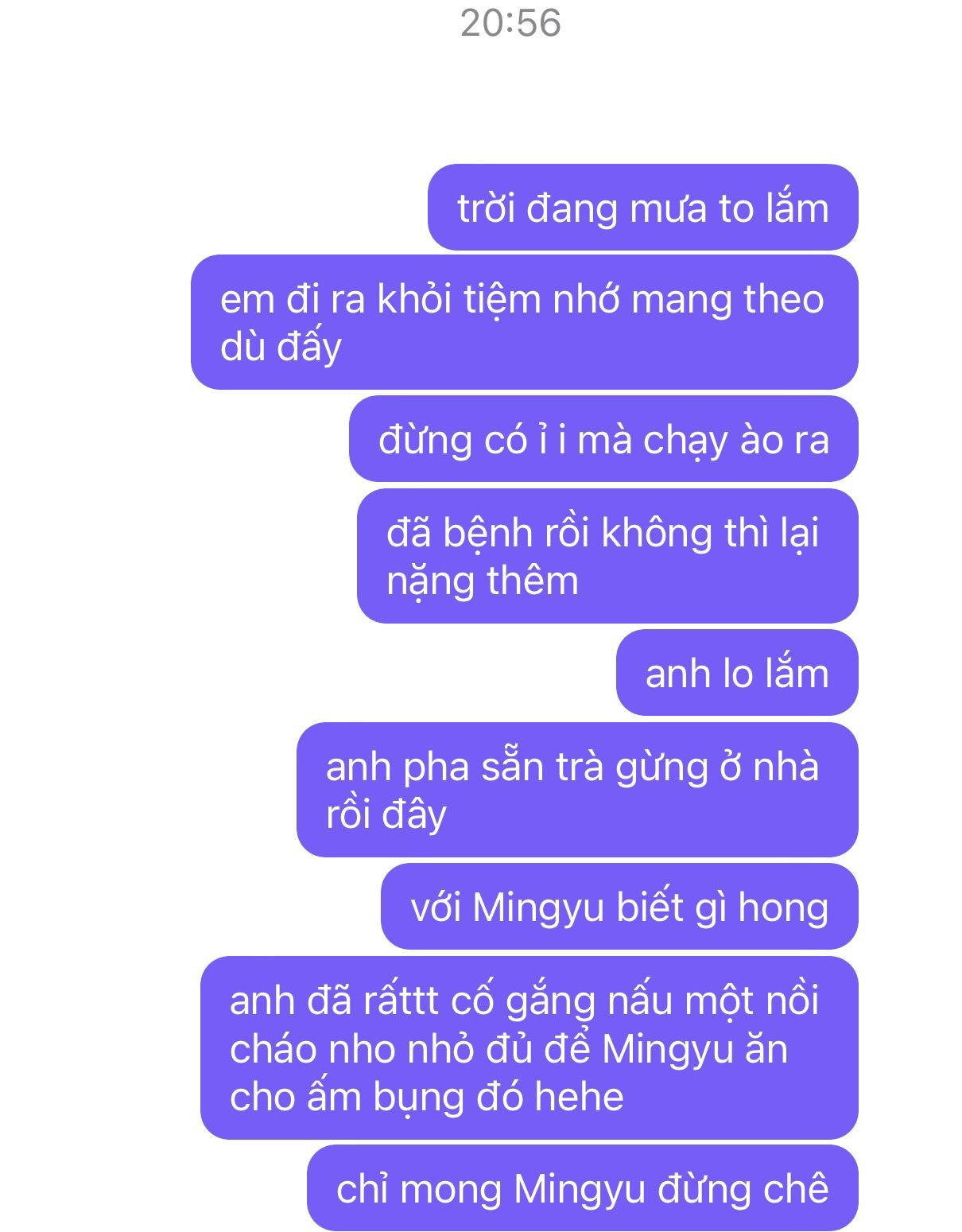This screenshot has width=962, height=1232.
Task: Click the words 'rồi đây' on second line
Action: [386, 814]
